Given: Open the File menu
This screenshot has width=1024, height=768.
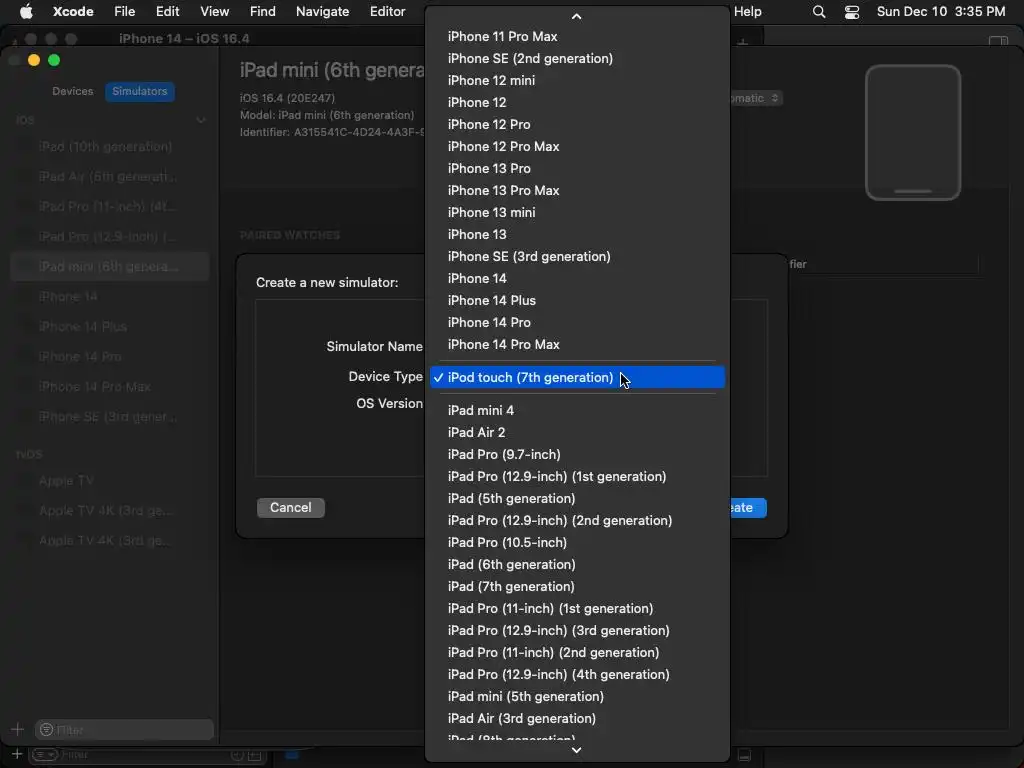Looking at the screenshot, I should pos(124,12).
